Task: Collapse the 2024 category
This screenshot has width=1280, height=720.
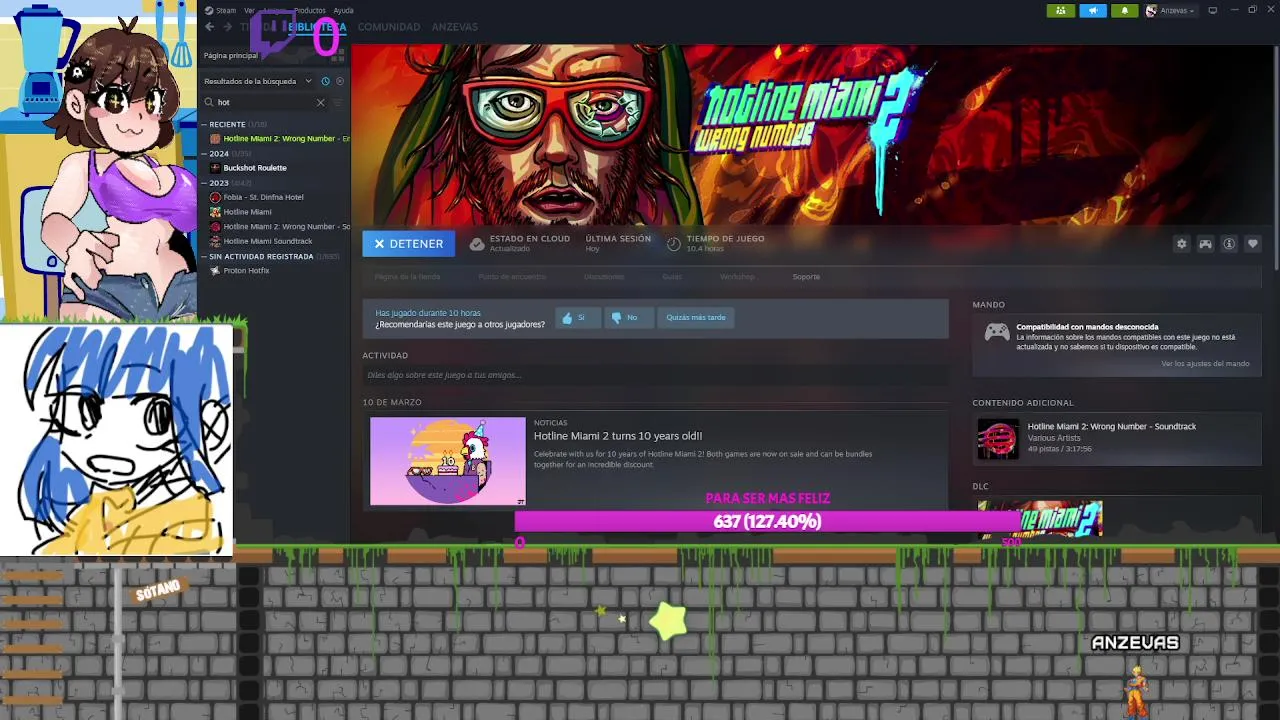Action: coord(203,154)
